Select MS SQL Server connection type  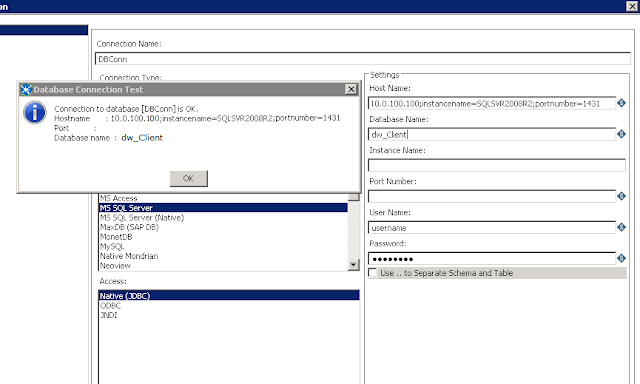tap(223, 208)
